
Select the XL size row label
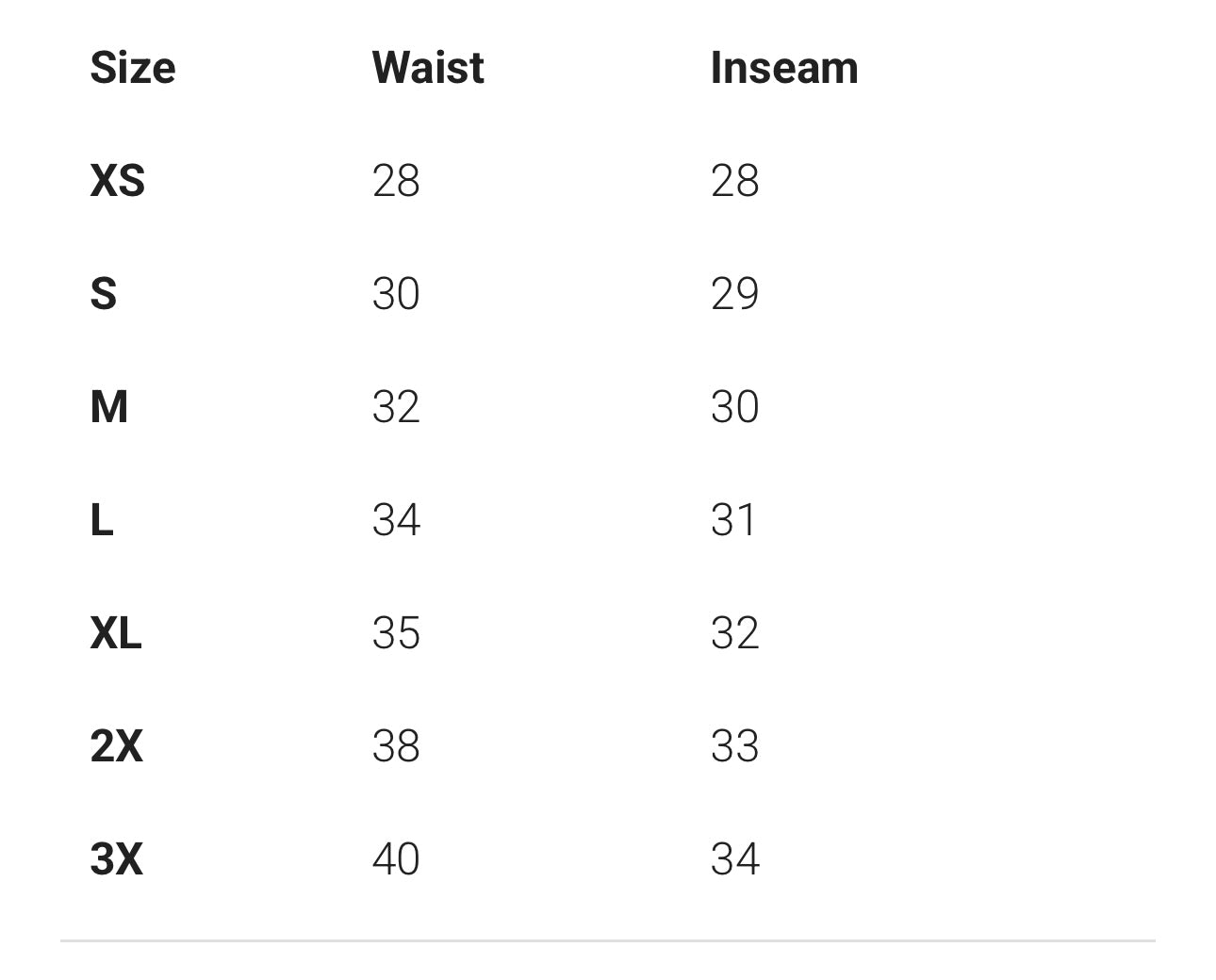116,632
